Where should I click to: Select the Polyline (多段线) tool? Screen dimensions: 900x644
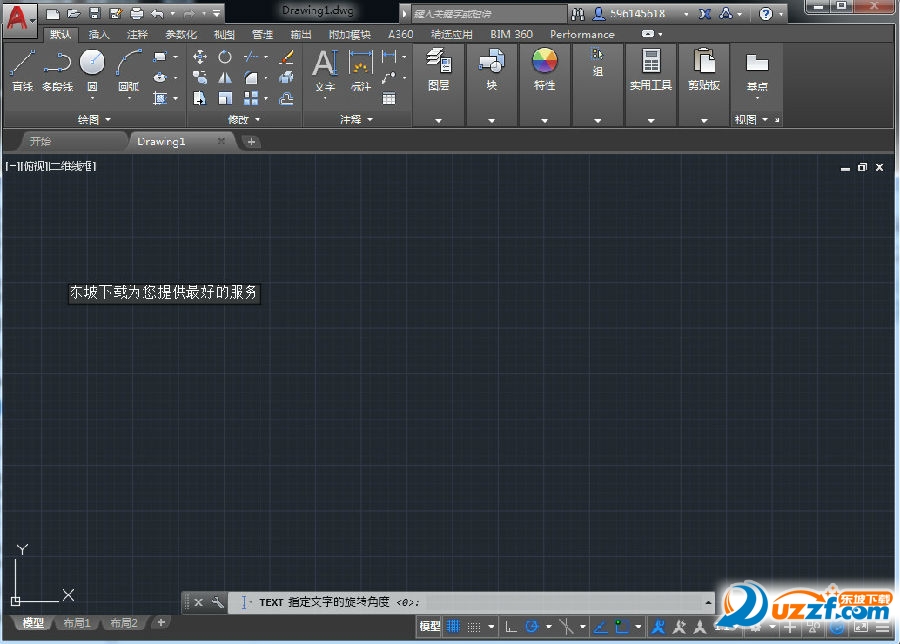(x=57, y=71)
